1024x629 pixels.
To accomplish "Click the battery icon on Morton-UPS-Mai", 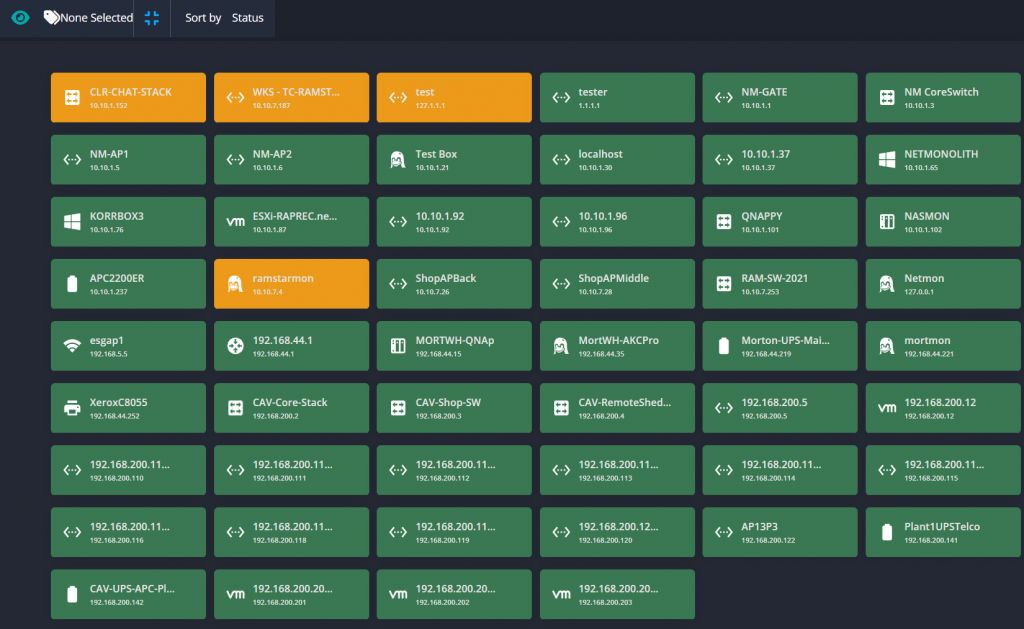I will [724, 346].
